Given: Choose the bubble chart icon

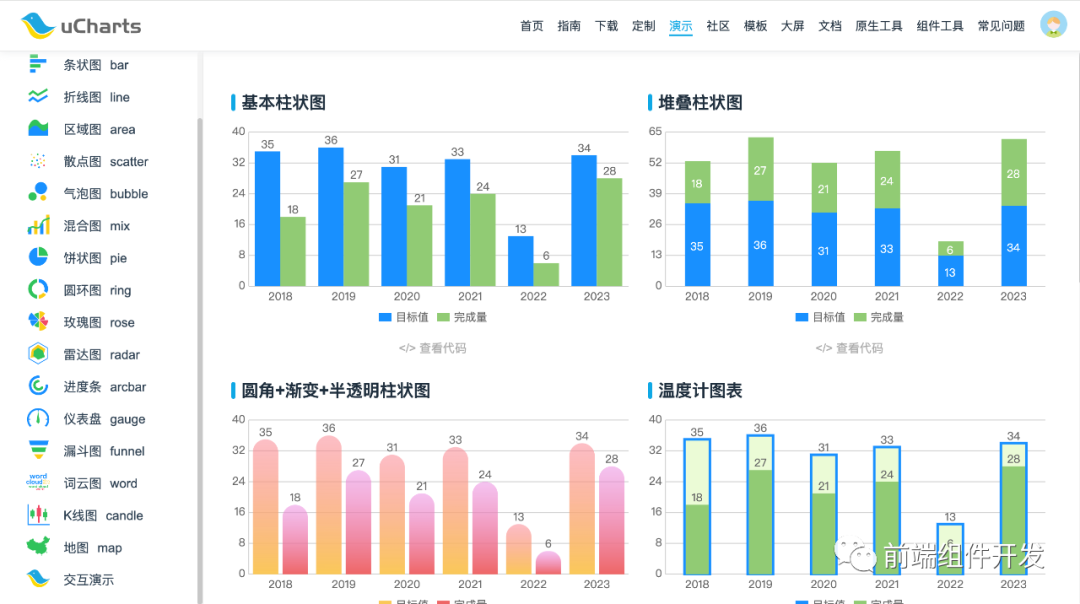Looking at the screenshot, I should [38, 193].
